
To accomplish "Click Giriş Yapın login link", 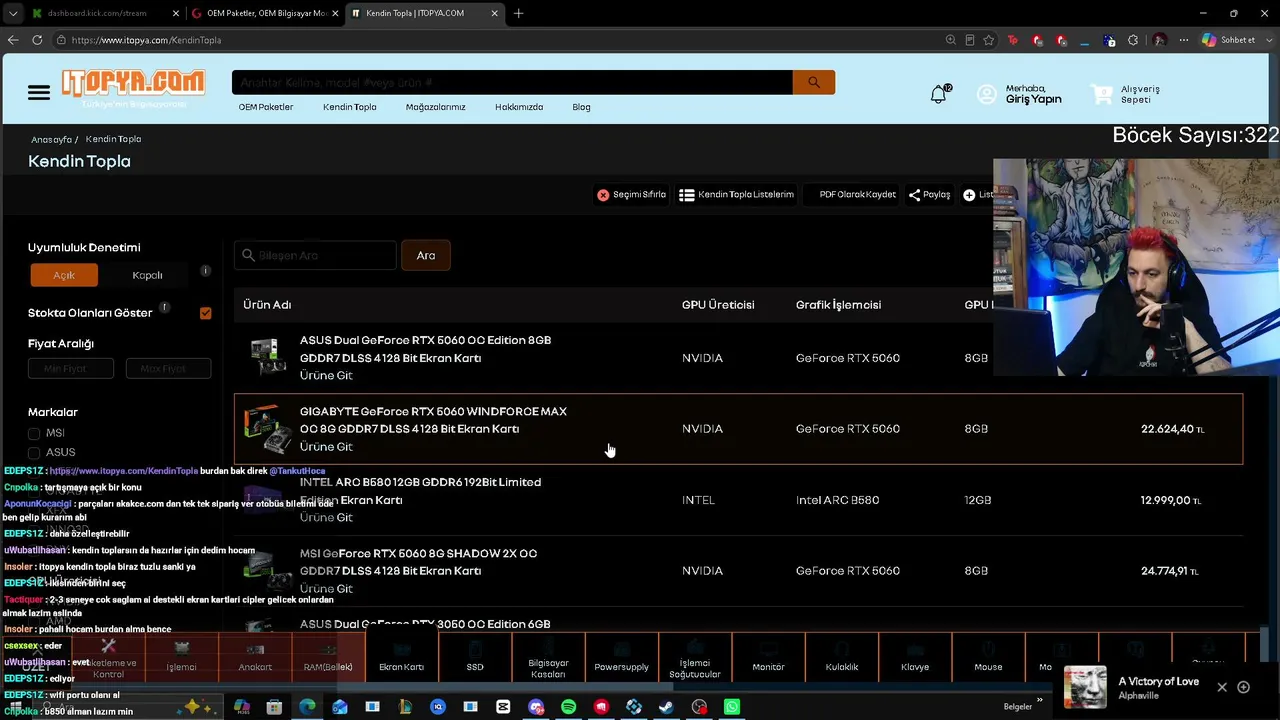I will [1034, 99].
